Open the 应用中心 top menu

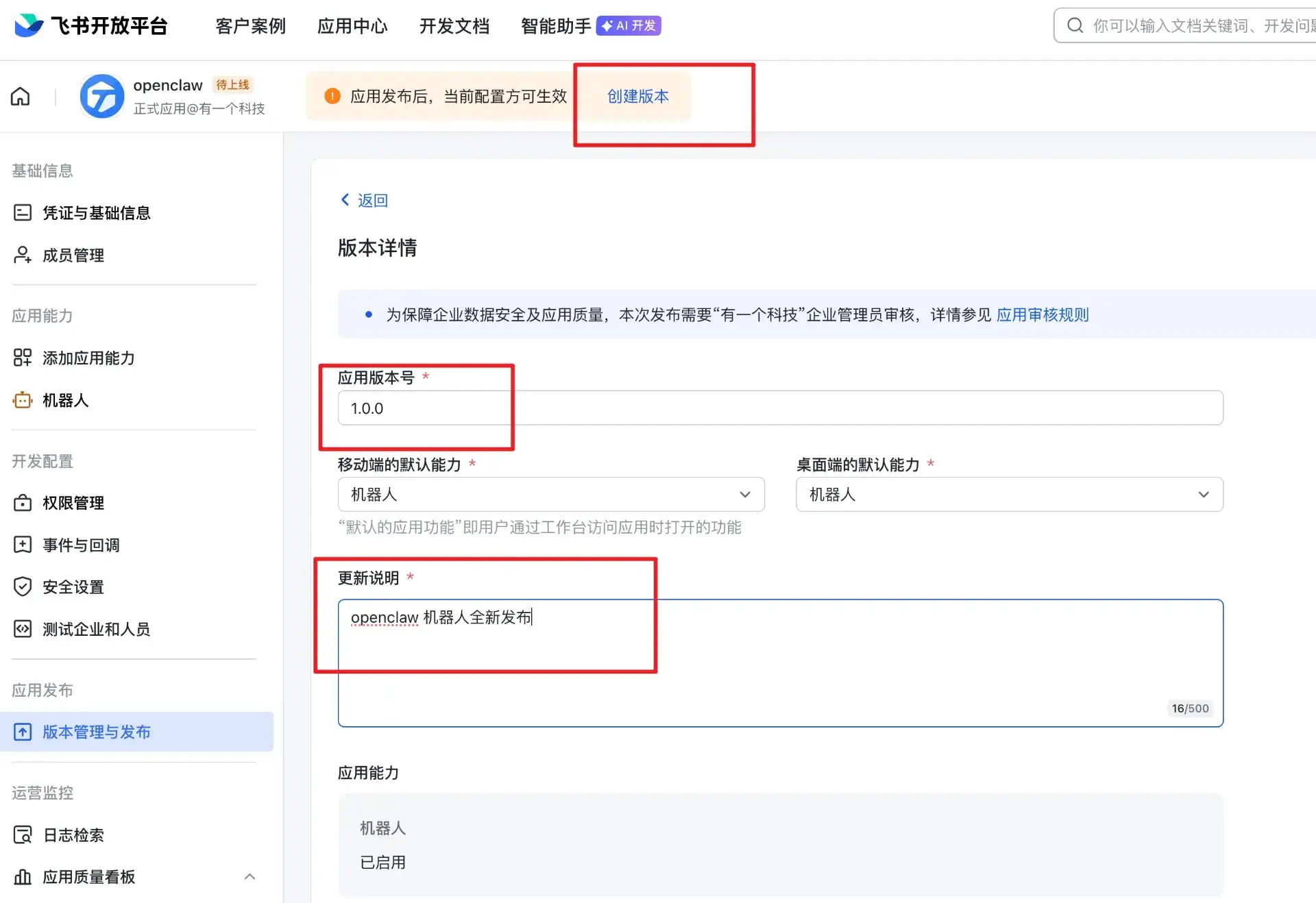click(352, 26)
